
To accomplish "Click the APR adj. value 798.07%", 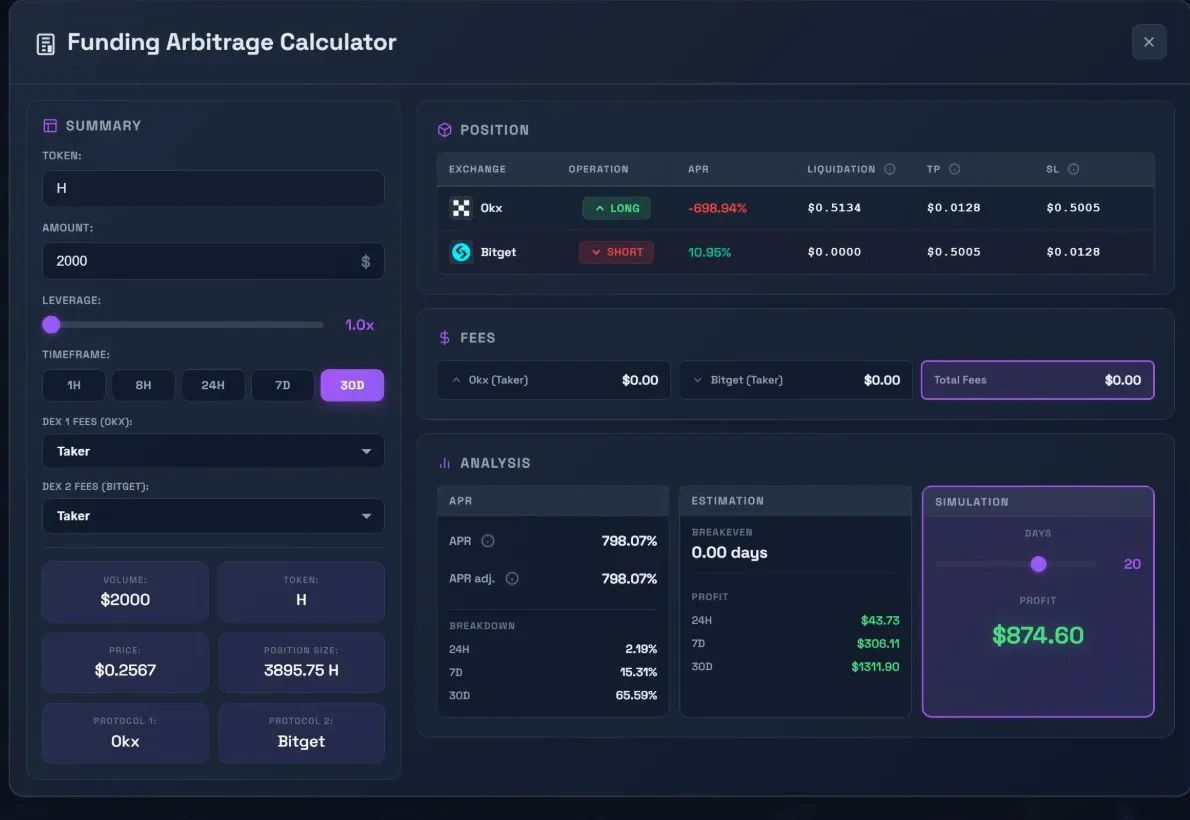I will click(x=629, y=579).
